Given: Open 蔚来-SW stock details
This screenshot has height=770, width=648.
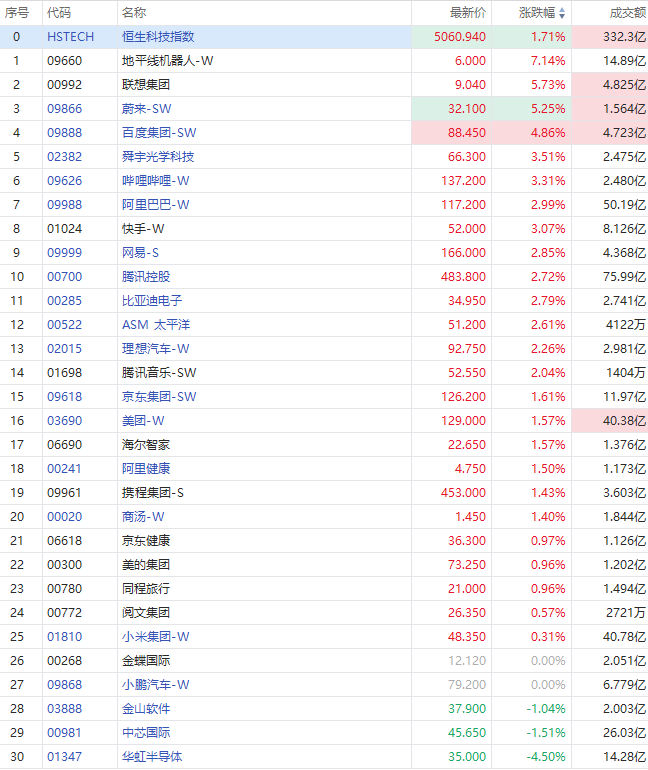Looking at the screenshot, I should click(x=145, y=109).
